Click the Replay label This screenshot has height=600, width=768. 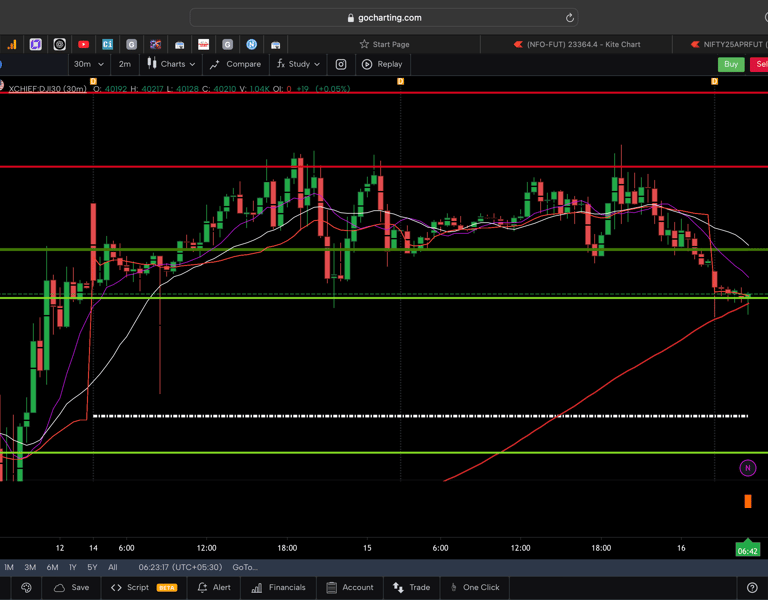click(390, 64)
